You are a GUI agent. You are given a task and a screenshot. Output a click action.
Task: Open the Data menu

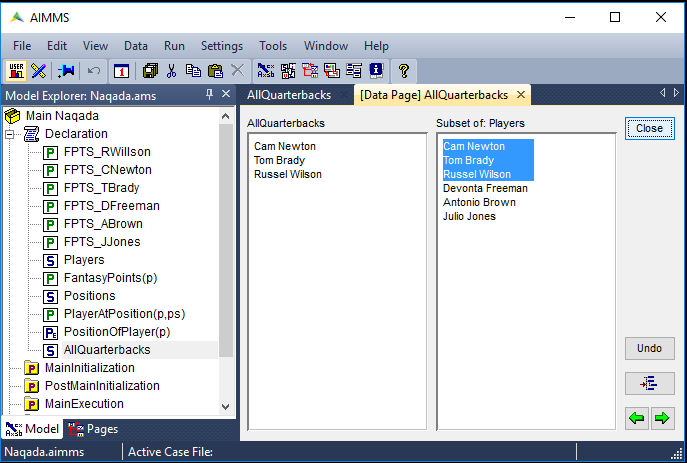(136, 46)
